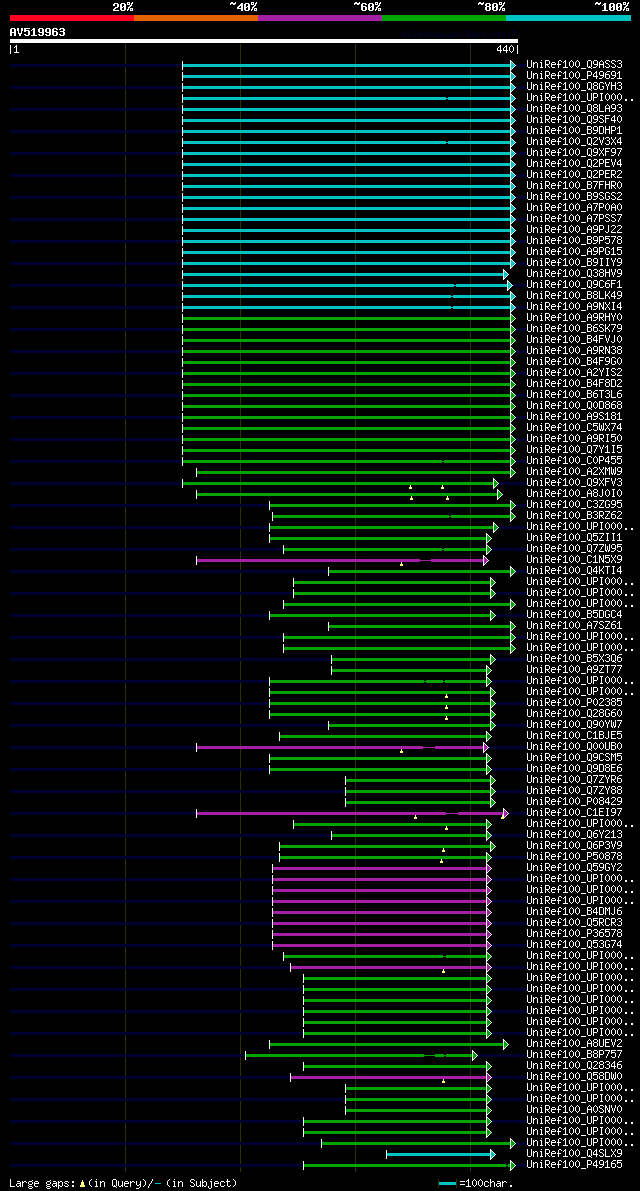Click the orange ~40% legend segment

pos(196,17)
